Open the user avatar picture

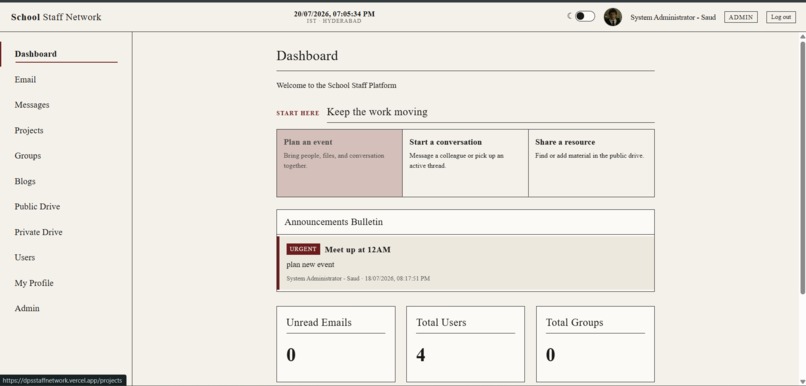point(613,17)
